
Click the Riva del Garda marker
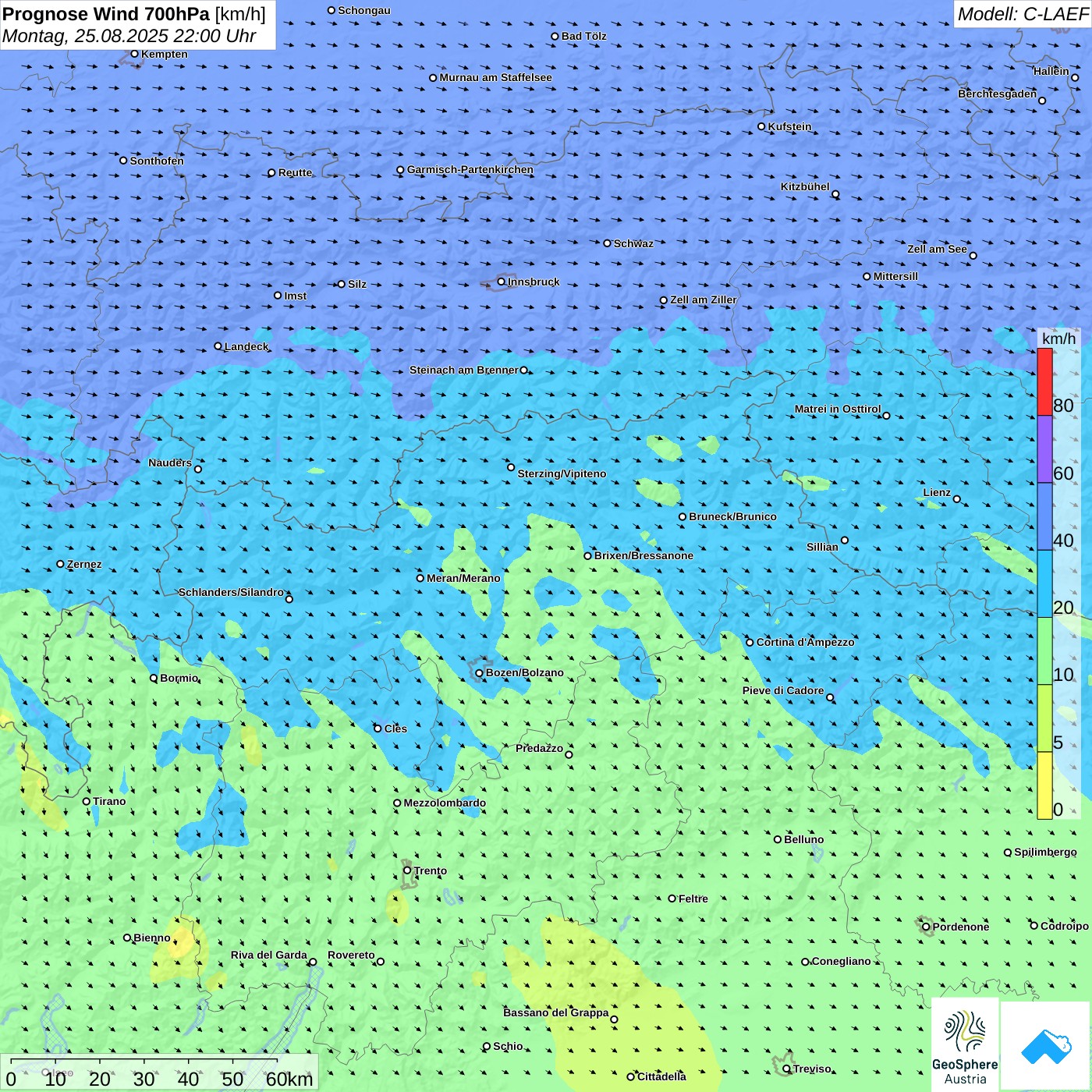coord(313,962)
